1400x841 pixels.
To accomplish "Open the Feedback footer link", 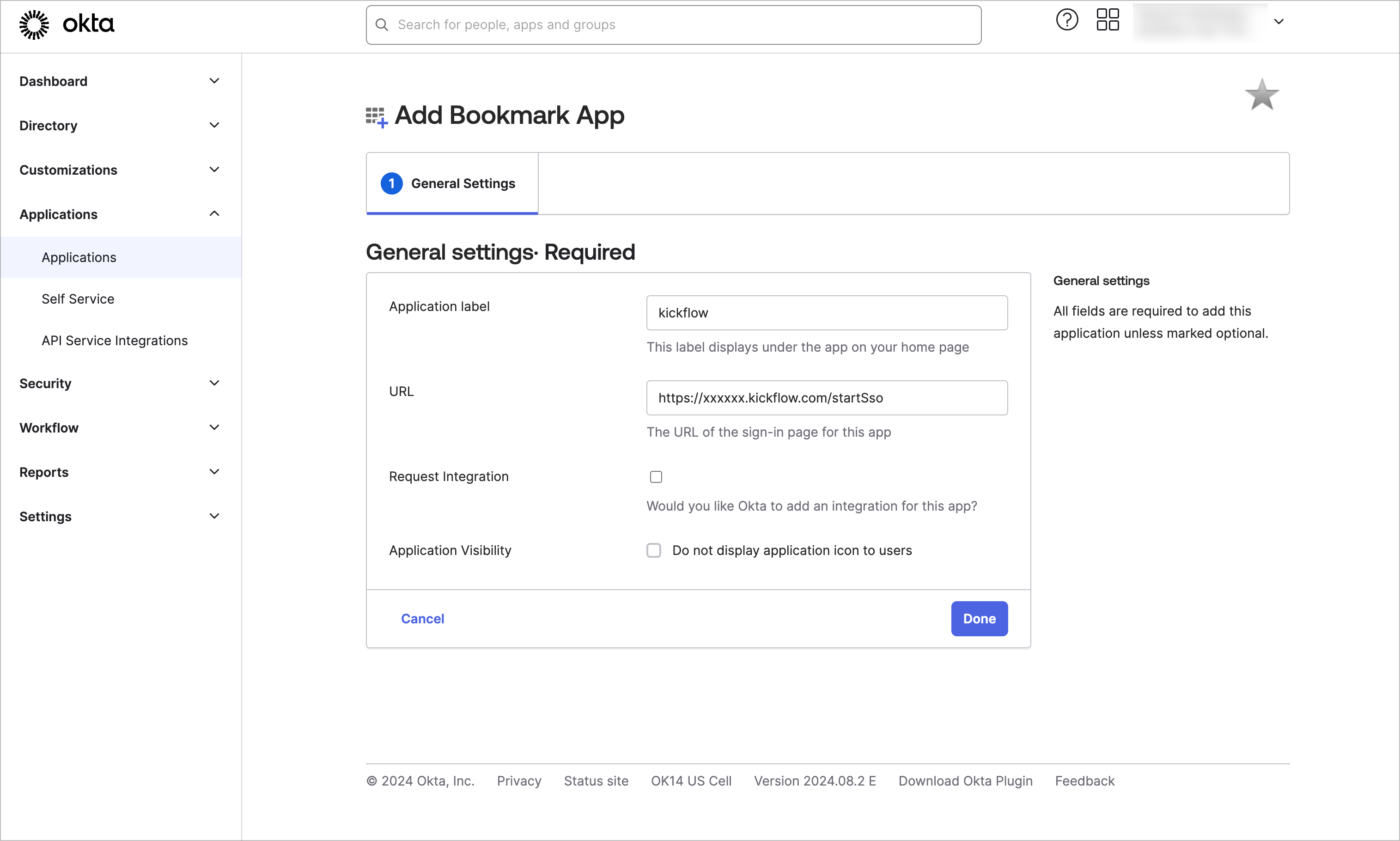I will click(x=1084, y=781).
